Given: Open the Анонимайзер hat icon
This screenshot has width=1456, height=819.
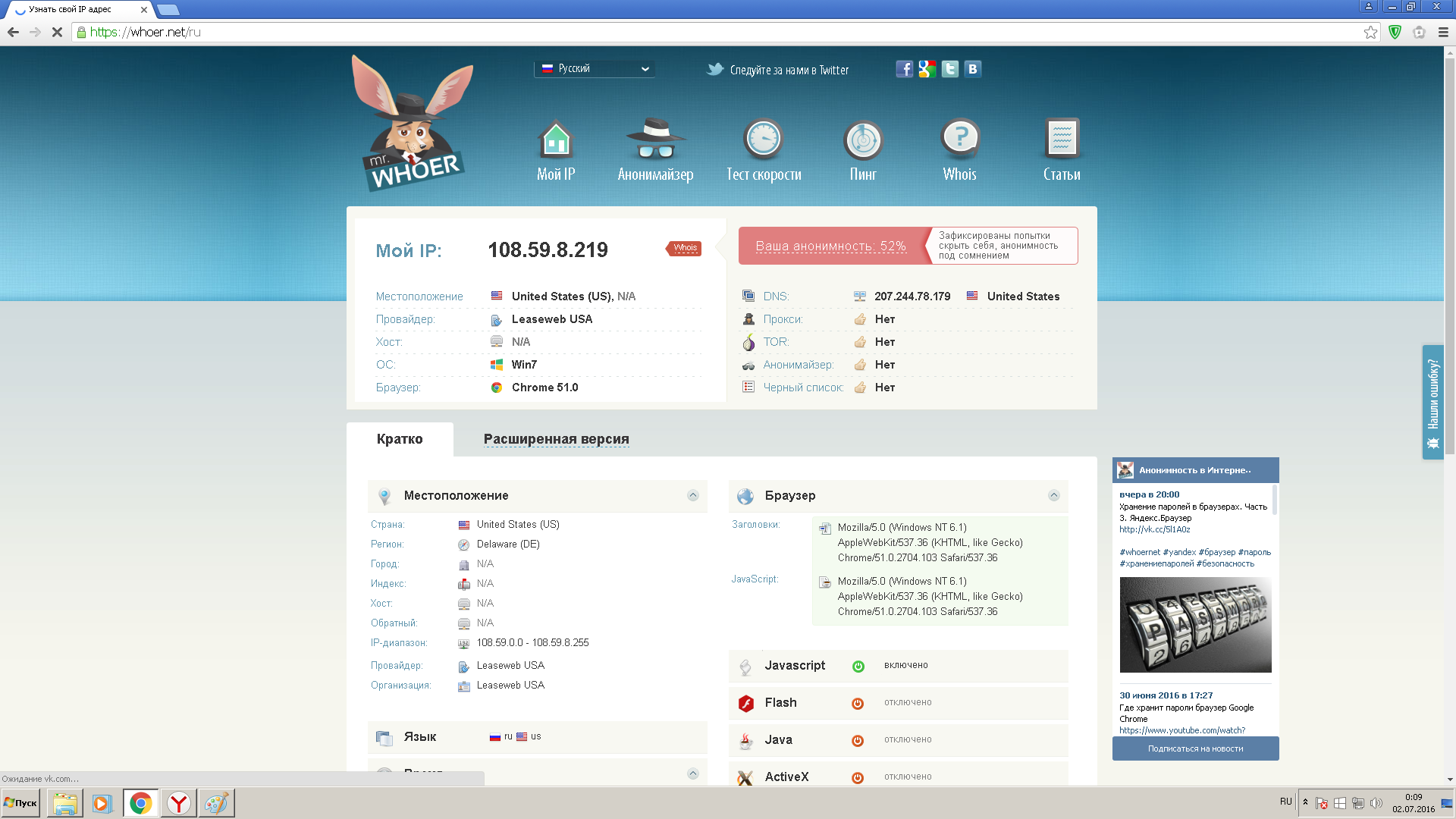Looking at the screenshot, I should (655, 139).
